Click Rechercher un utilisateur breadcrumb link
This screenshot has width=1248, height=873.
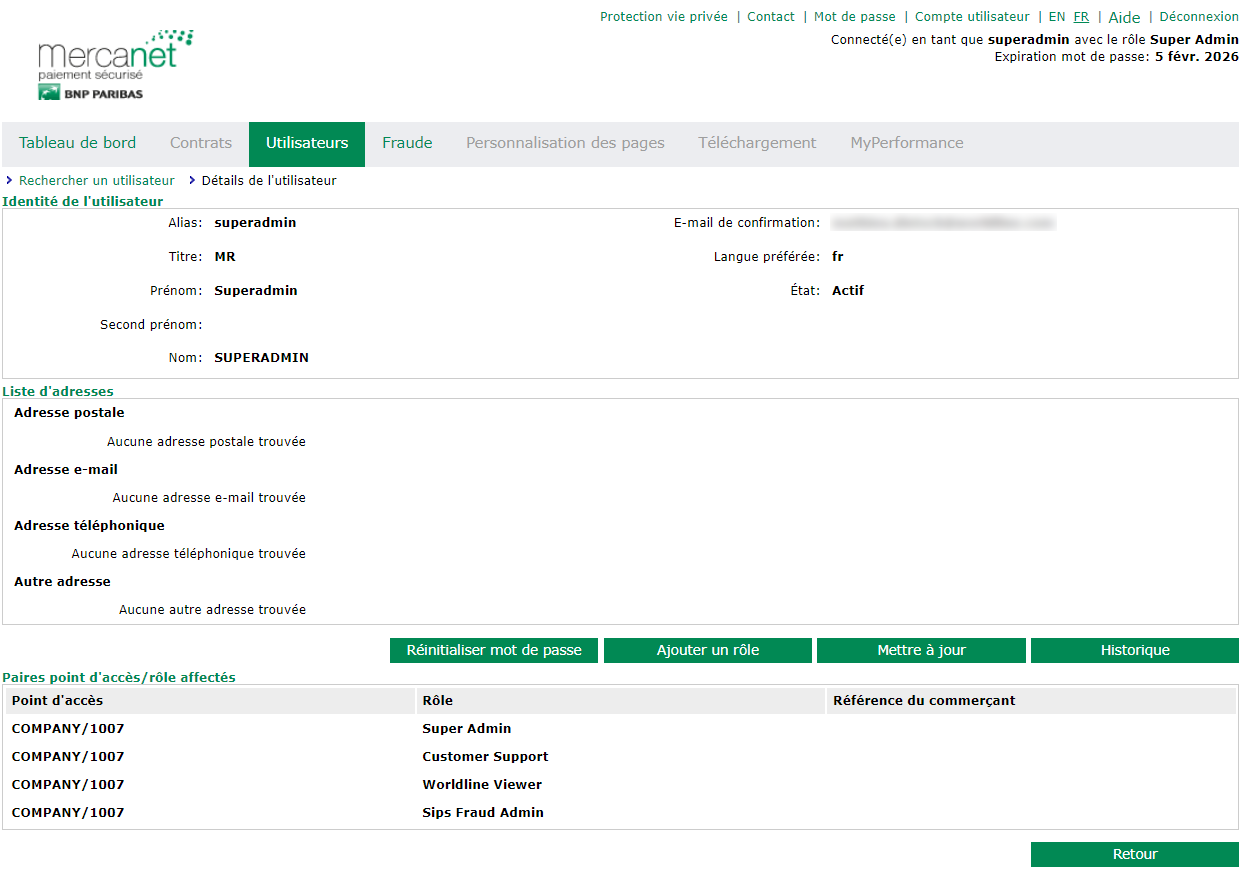coord(96,181)
